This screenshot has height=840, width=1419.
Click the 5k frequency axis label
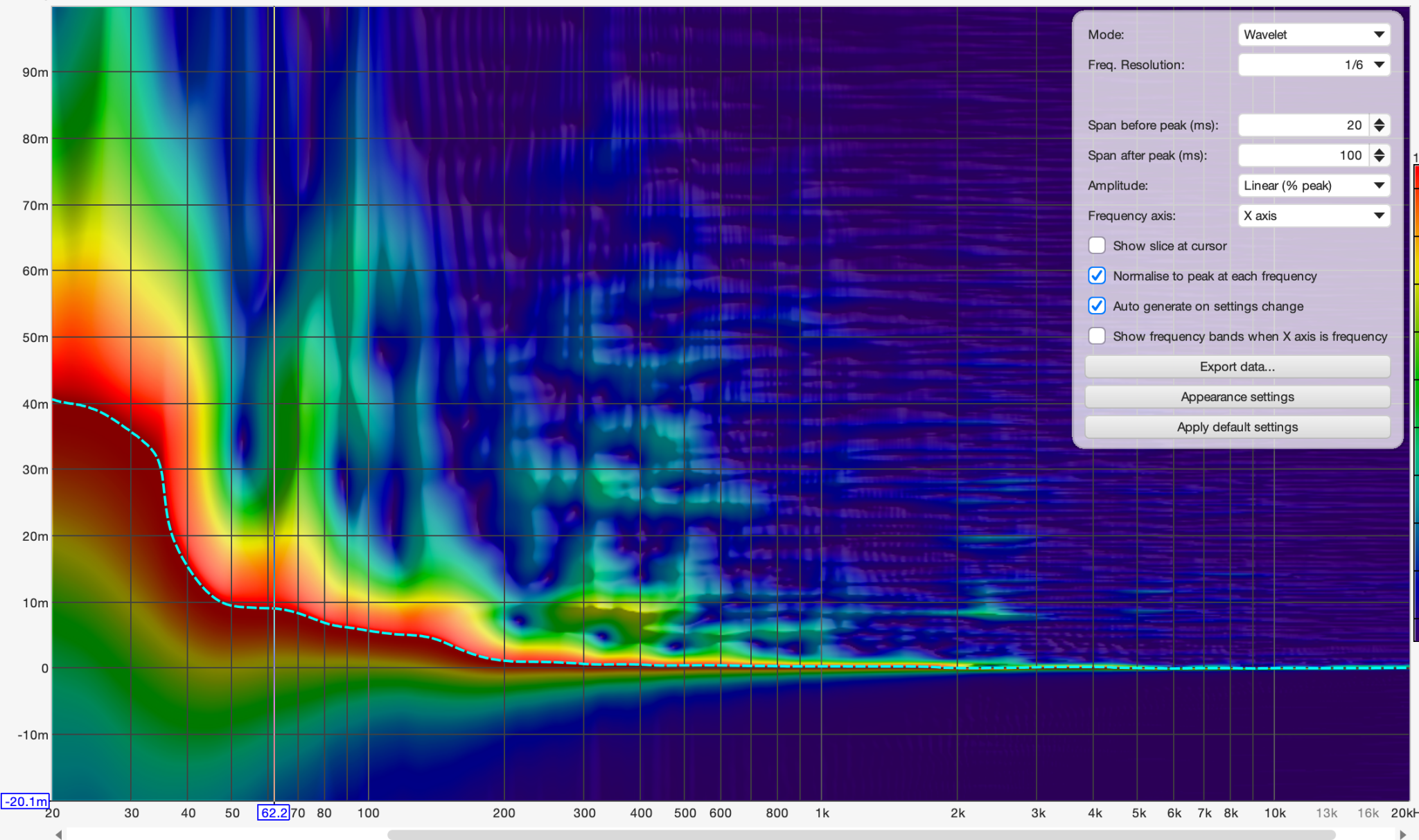coord(1139,813)
